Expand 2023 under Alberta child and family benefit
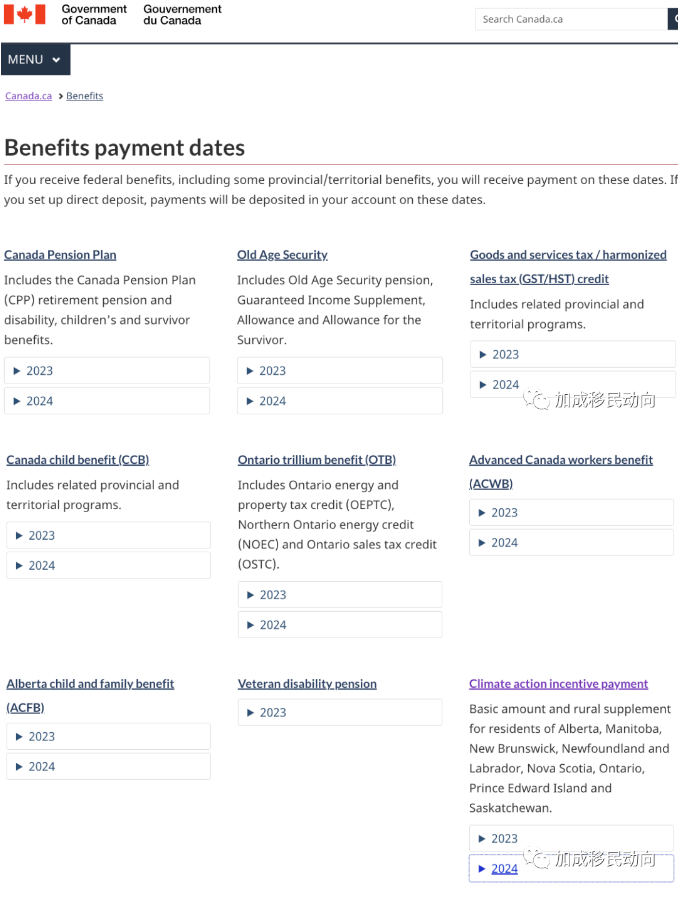This screenshot has height=898, width=682. [x=108, y=736]
